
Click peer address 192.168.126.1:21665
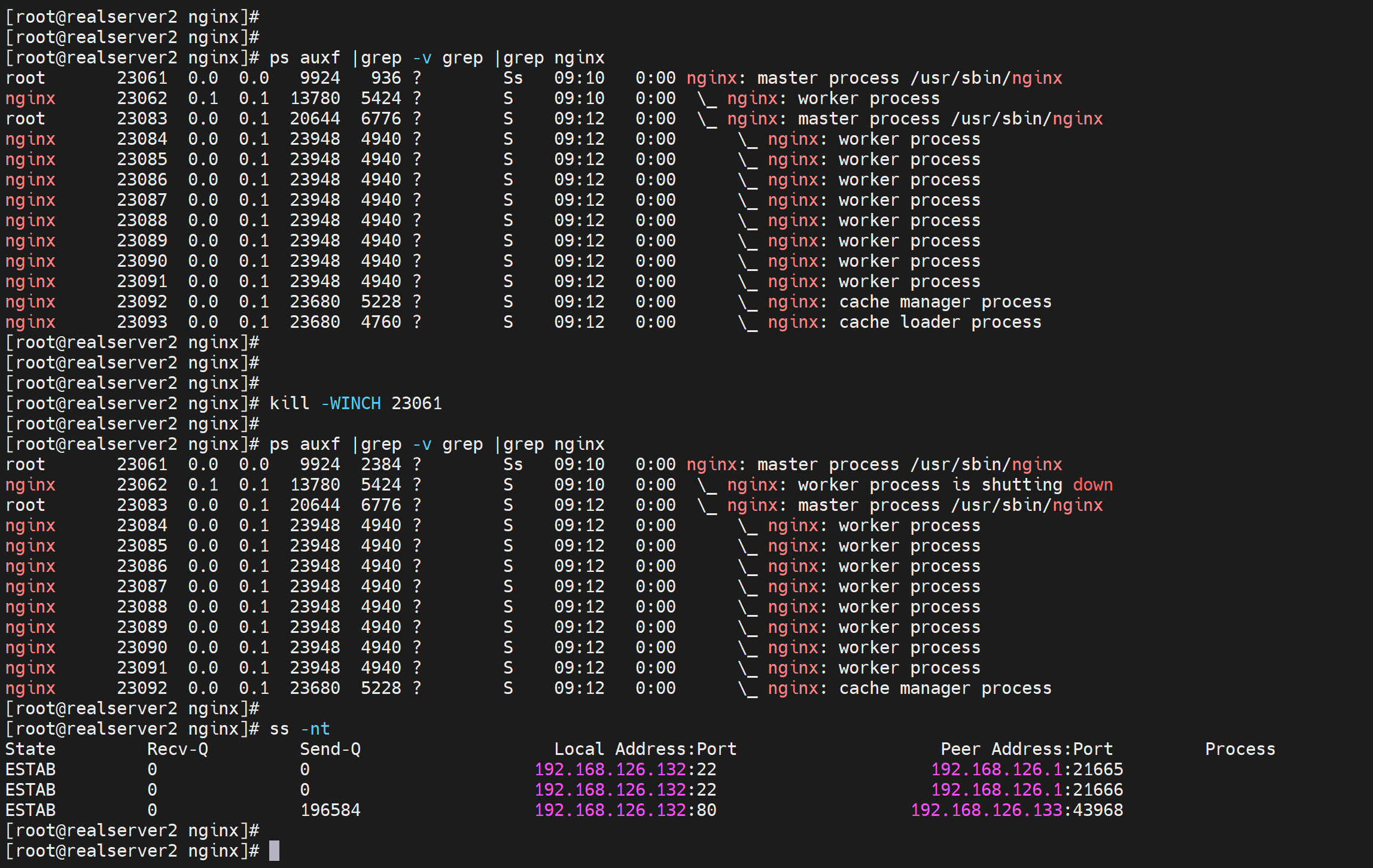pyautogui.click(x=1027, y=769)
